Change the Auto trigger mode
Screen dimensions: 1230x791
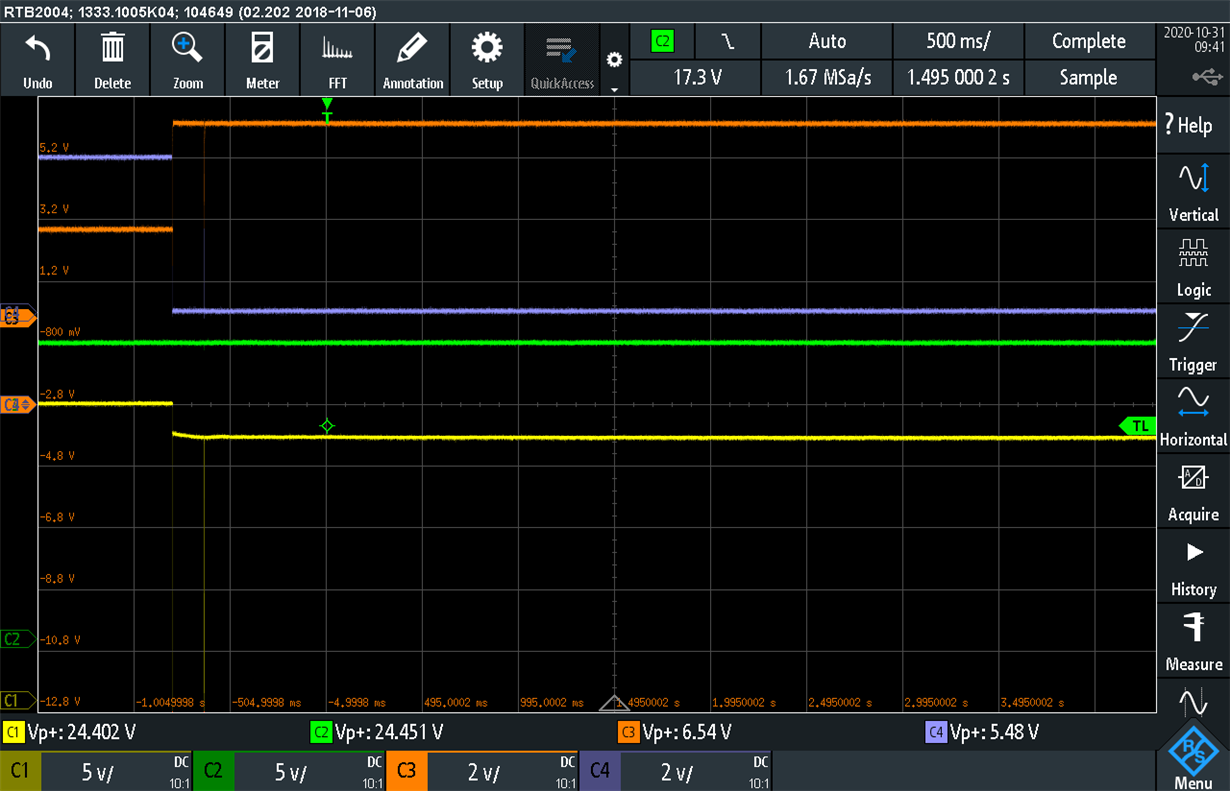827,41
